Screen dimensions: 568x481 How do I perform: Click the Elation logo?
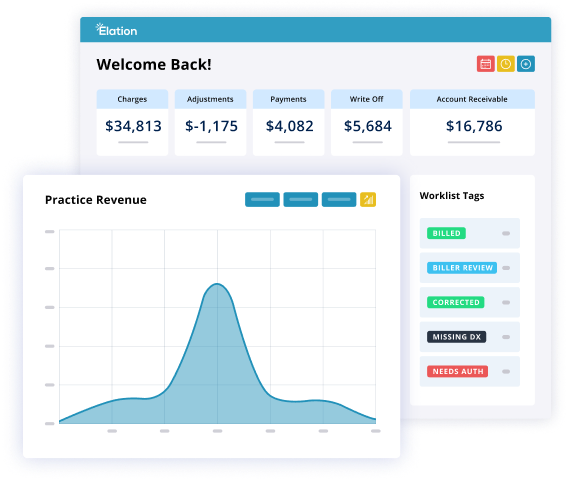(x=116, y=30)
